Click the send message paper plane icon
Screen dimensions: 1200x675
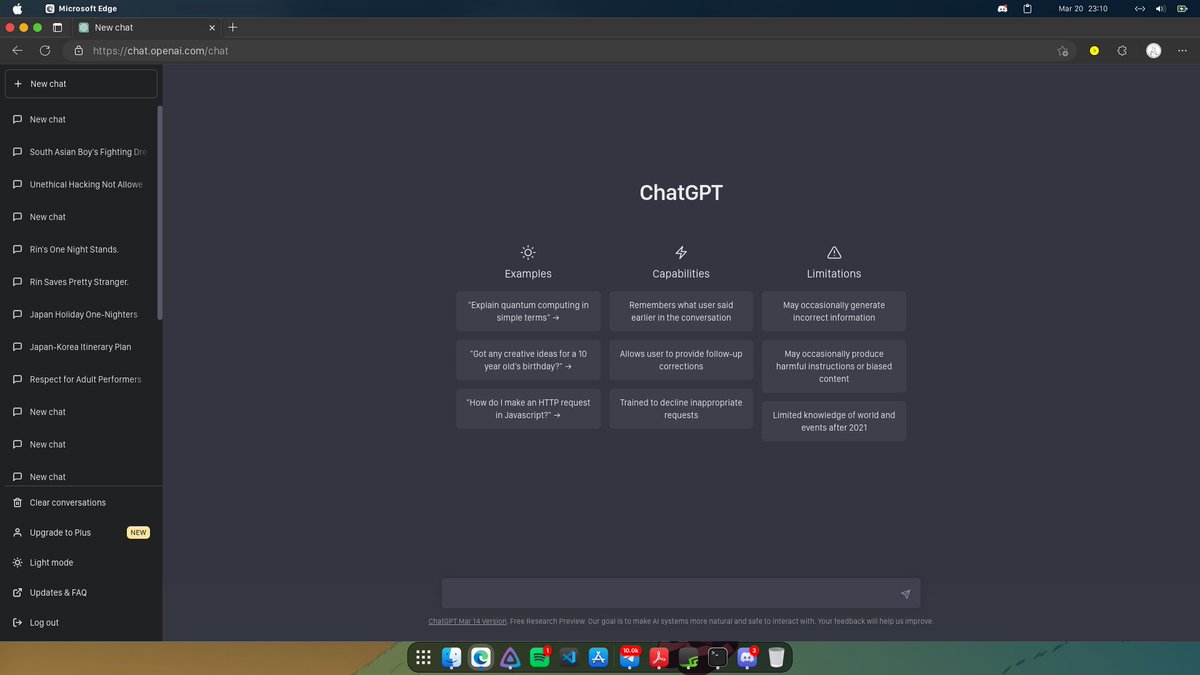tap(905, 594)
